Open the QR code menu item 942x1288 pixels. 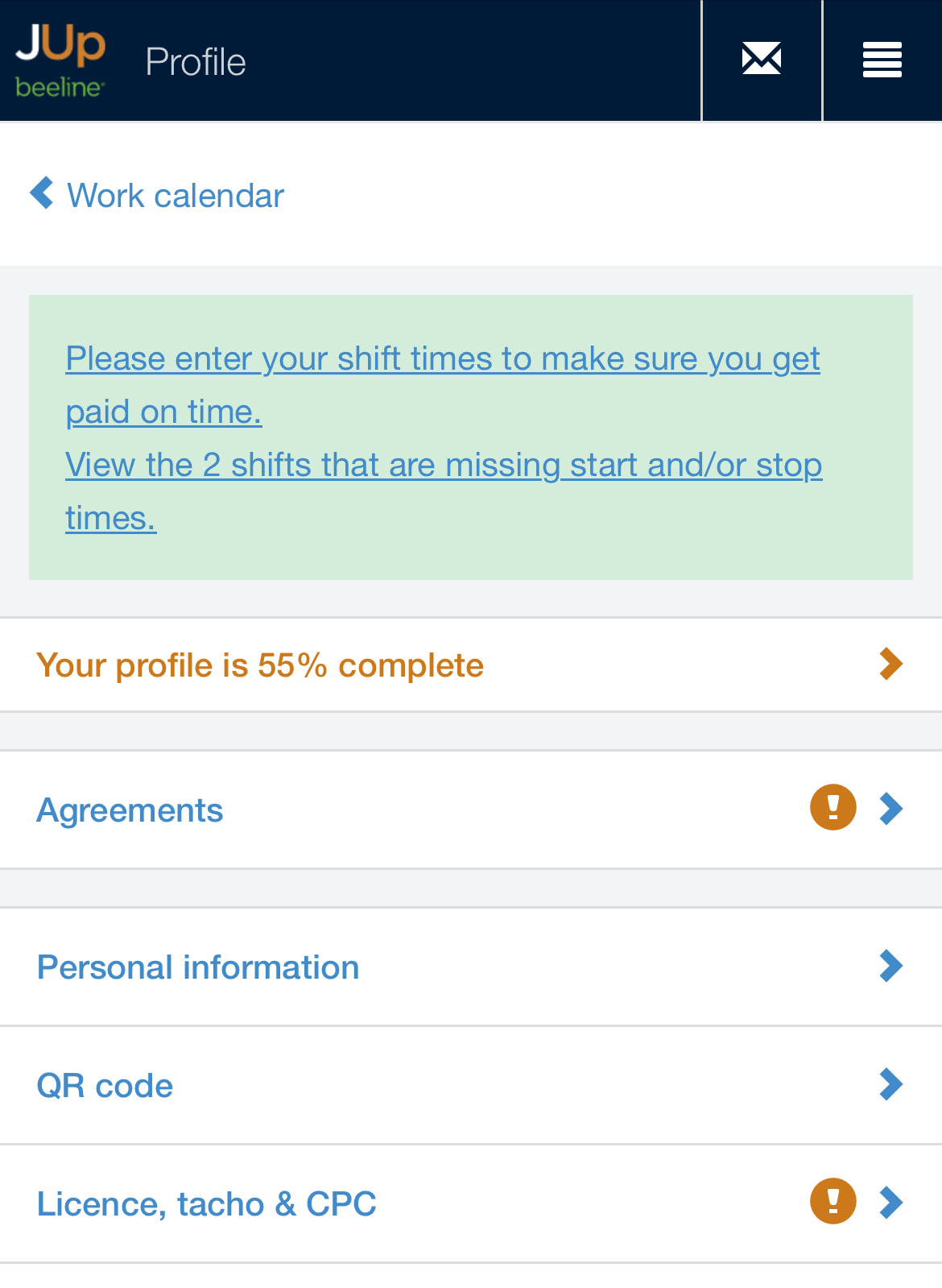[x=105, y=1086]
